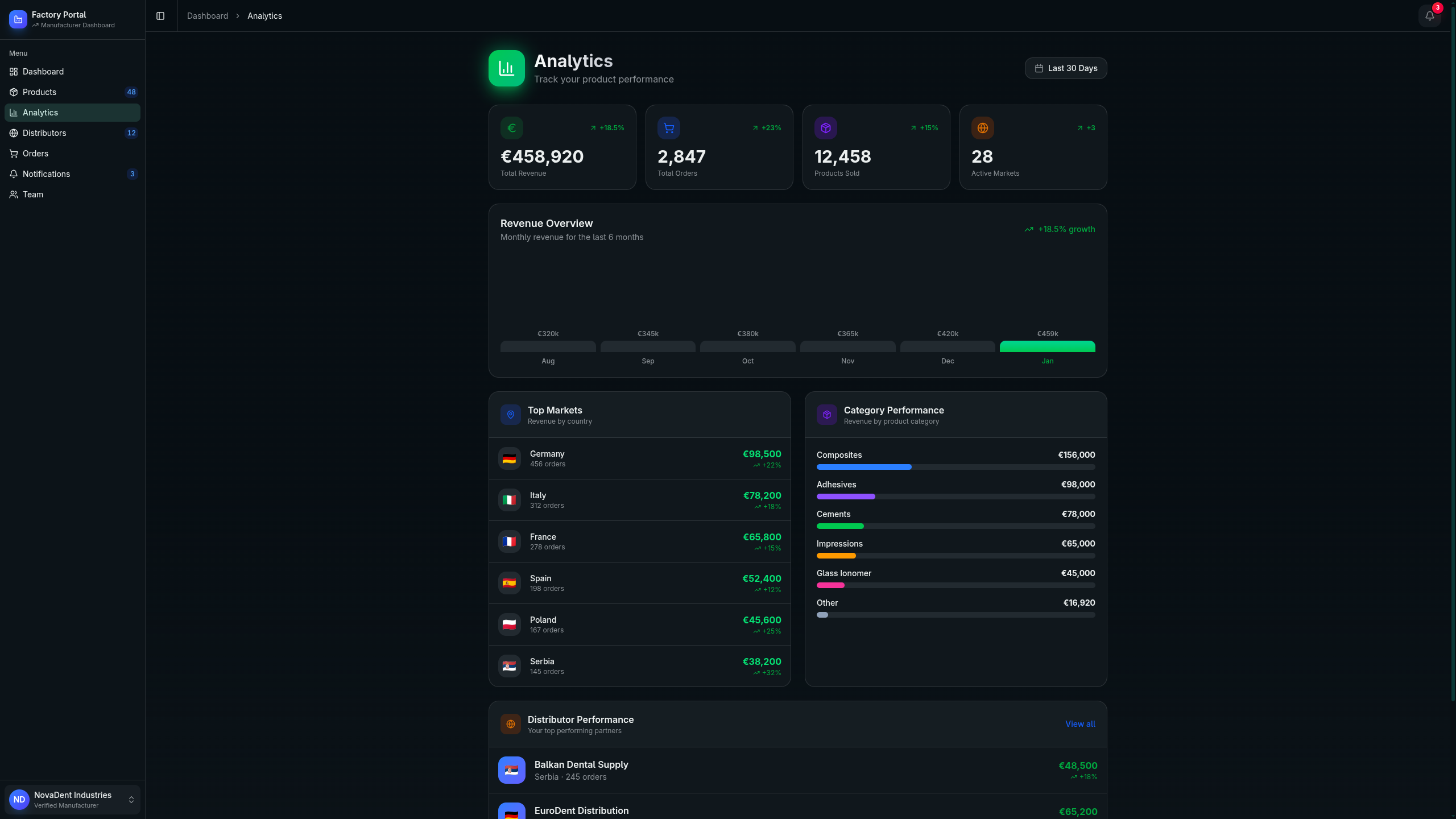Image resolution: width=1456 pixels, height=819 pixels.
Task: Click the globe Active Markets icon
Action: [x=982, y=128]
